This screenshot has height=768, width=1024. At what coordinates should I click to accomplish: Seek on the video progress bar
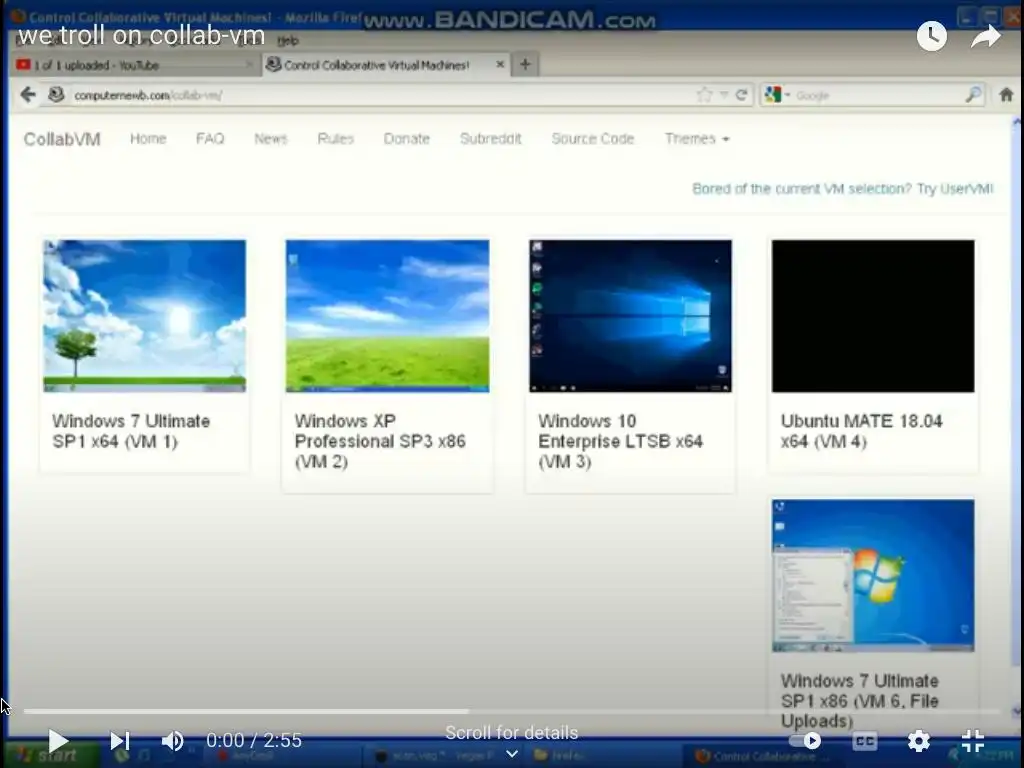tap(511, 711)
